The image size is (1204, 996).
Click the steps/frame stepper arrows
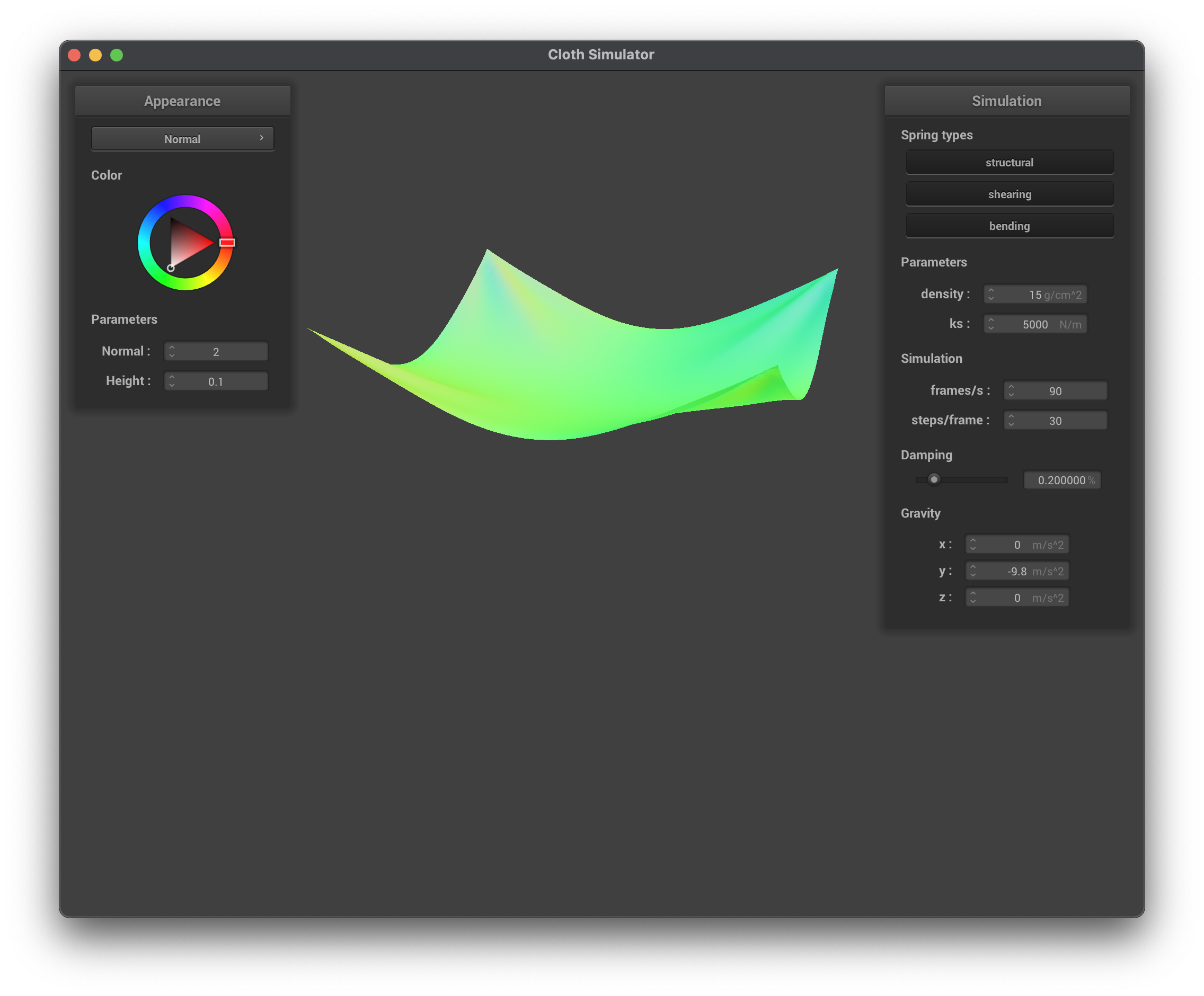[x=1011, y=421]
